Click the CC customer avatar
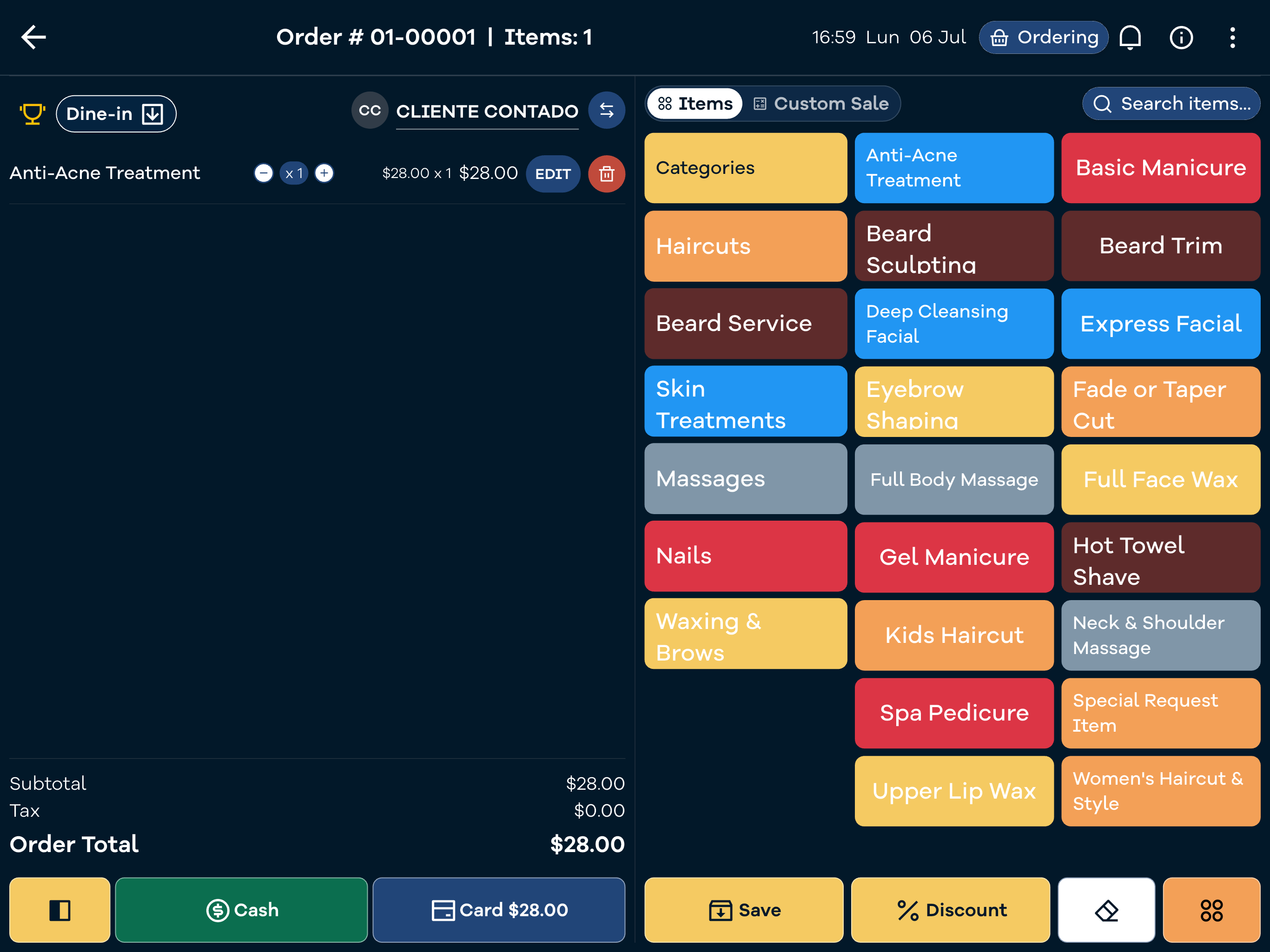The image size is (1270, 952). (x=370, y=110)
